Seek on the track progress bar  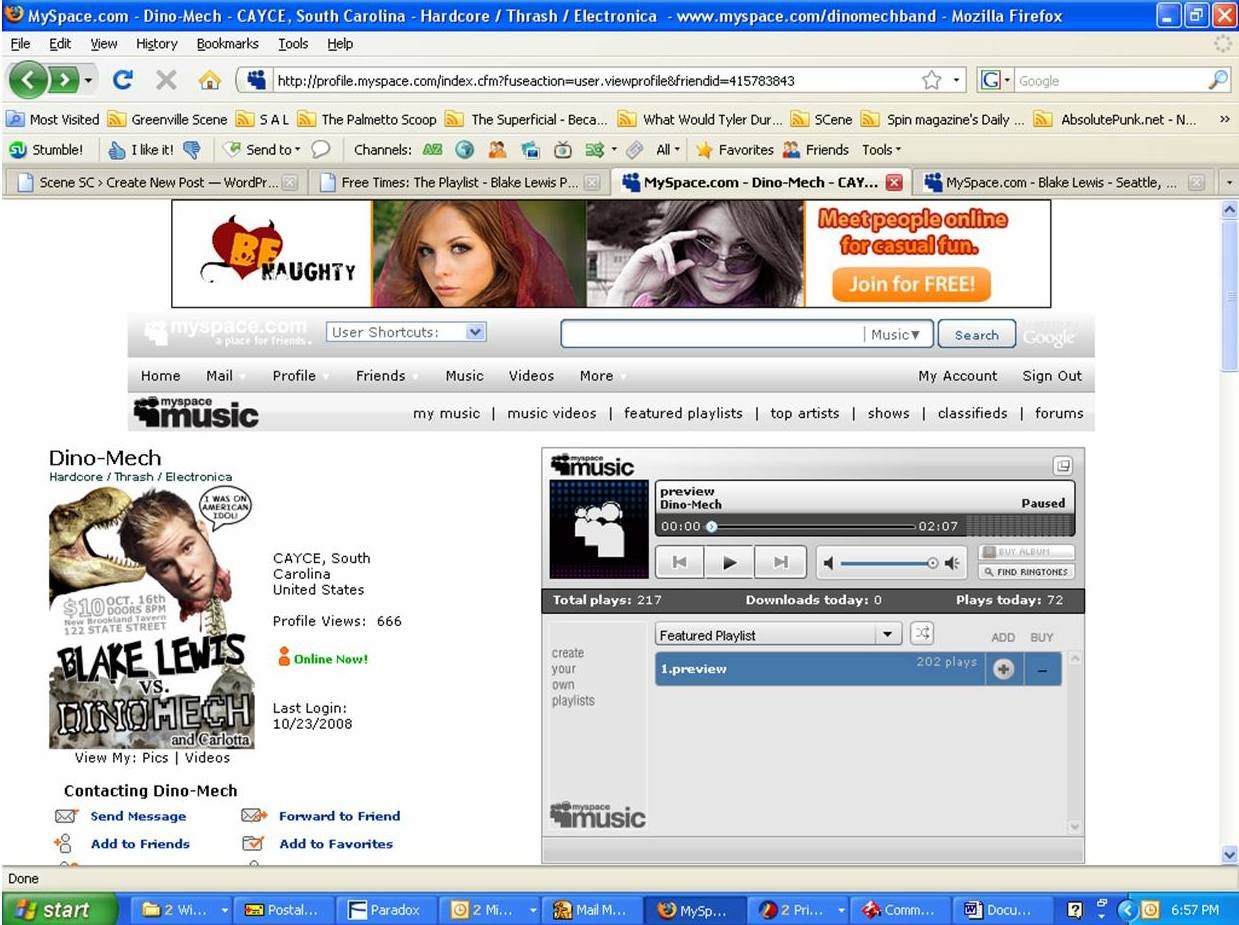[x=812, y=526]
